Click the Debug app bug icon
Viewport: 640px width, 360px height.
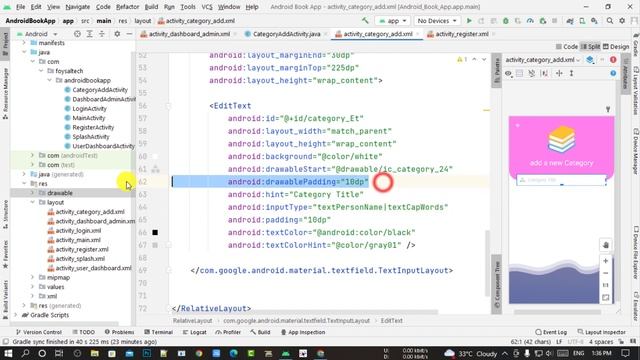pyautogui.click(x=505, y=20)
